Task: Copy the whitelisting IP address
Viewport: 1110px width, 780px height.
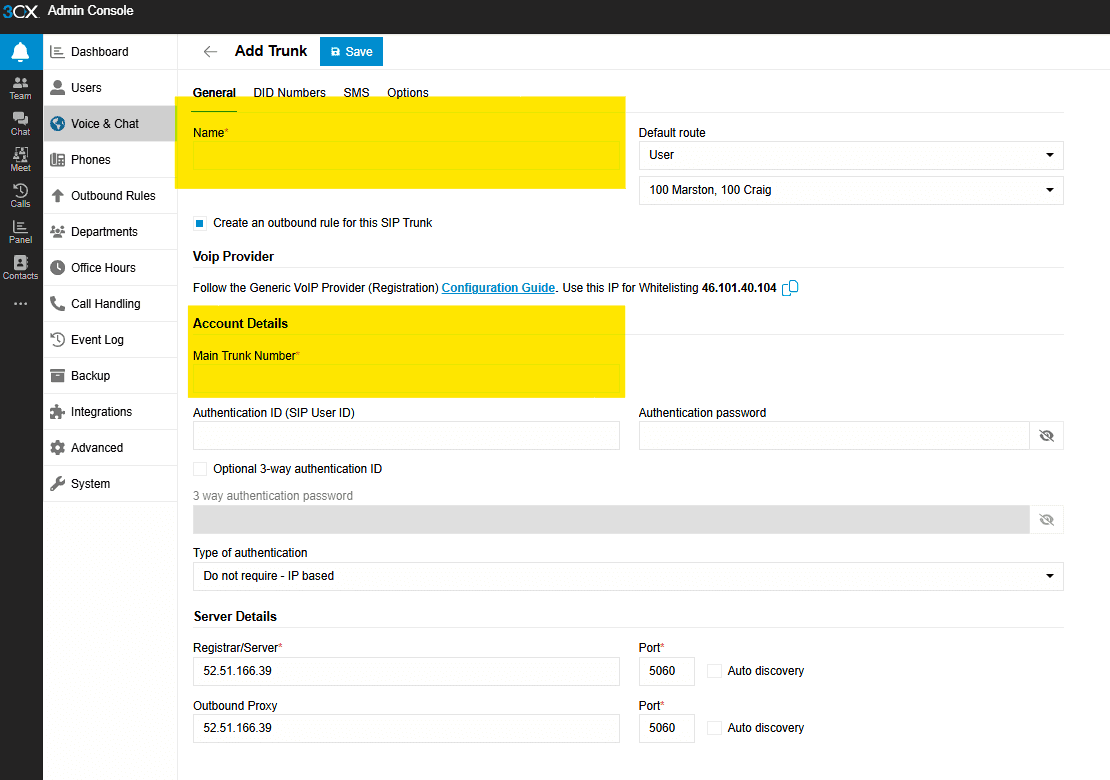Action: coord(790,287)
